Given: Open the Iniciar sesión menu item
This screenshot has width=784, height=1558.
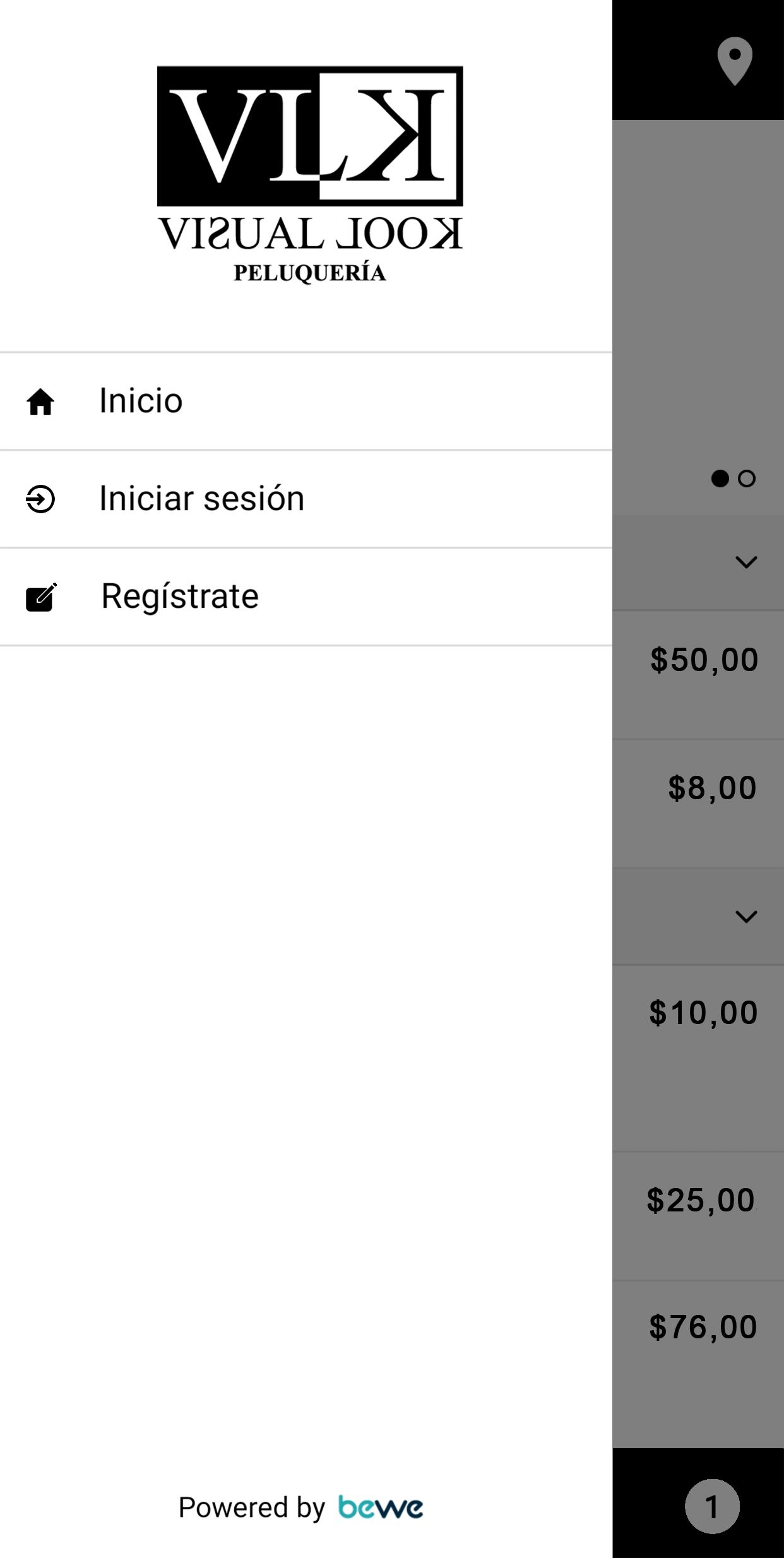Looking at the screenshot, I should (306, 499).
